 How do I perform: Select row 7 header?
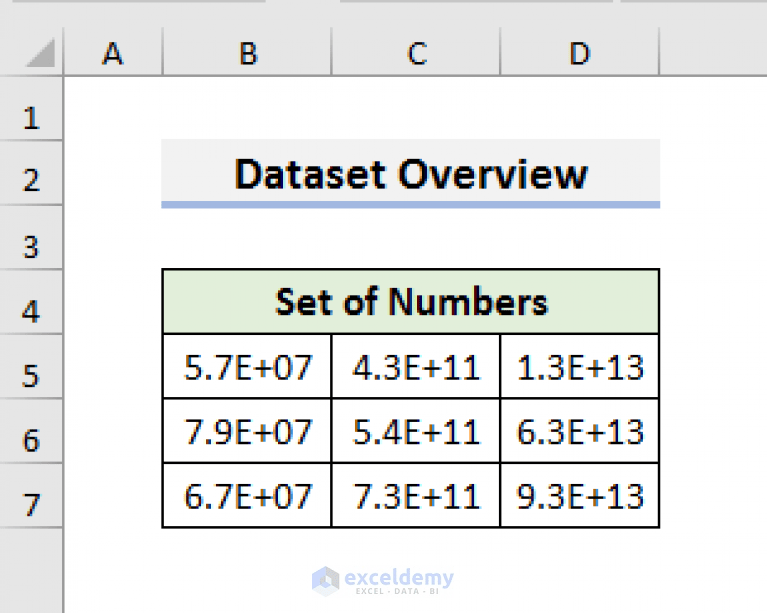pos(31,495)
